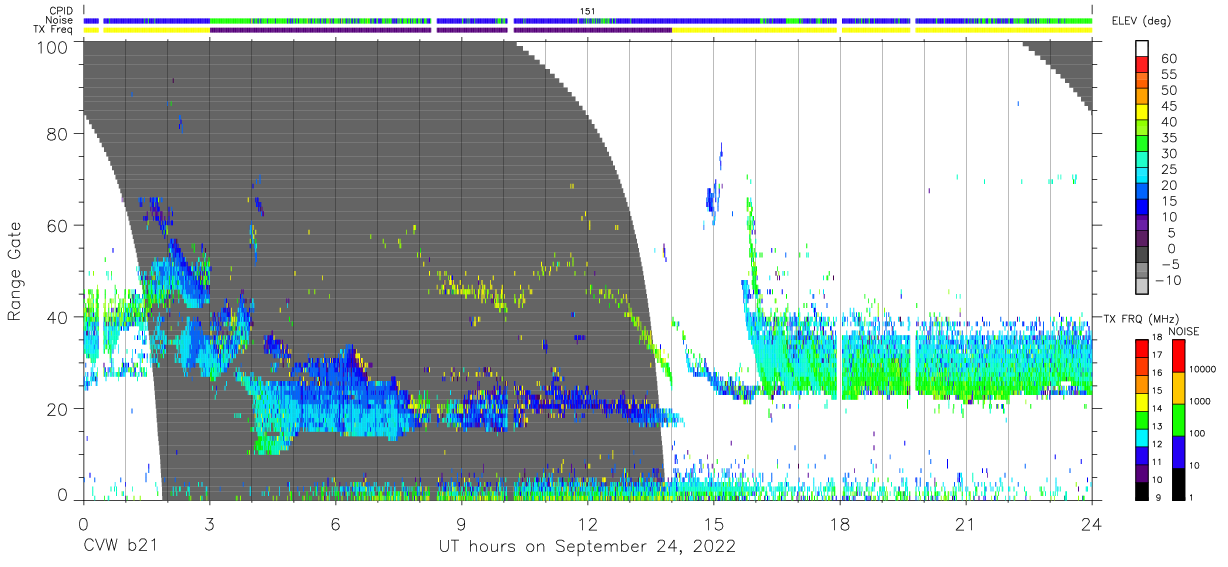Screen dimensions: 1228x567
Task: Click the '80' tick on the Range Gate axis
Action: [57, 134]
